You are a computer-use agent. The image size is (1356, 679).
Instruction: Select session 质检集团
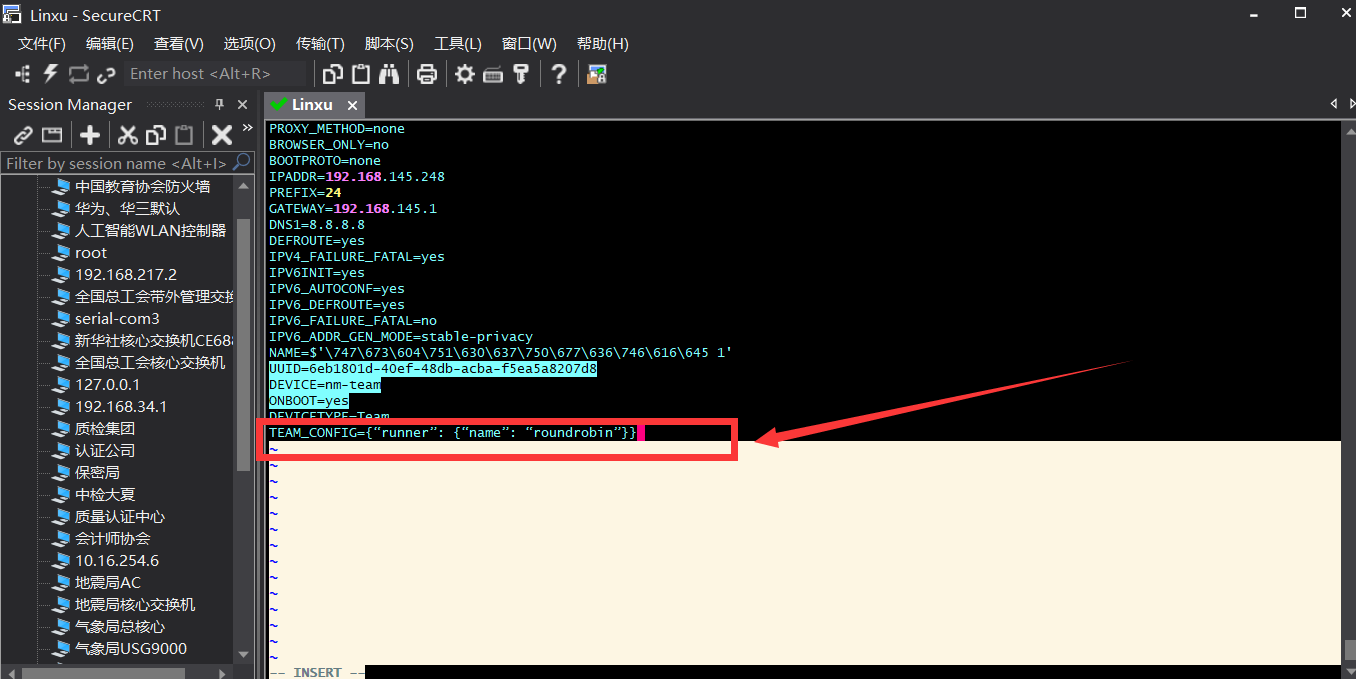click(105, 428)
